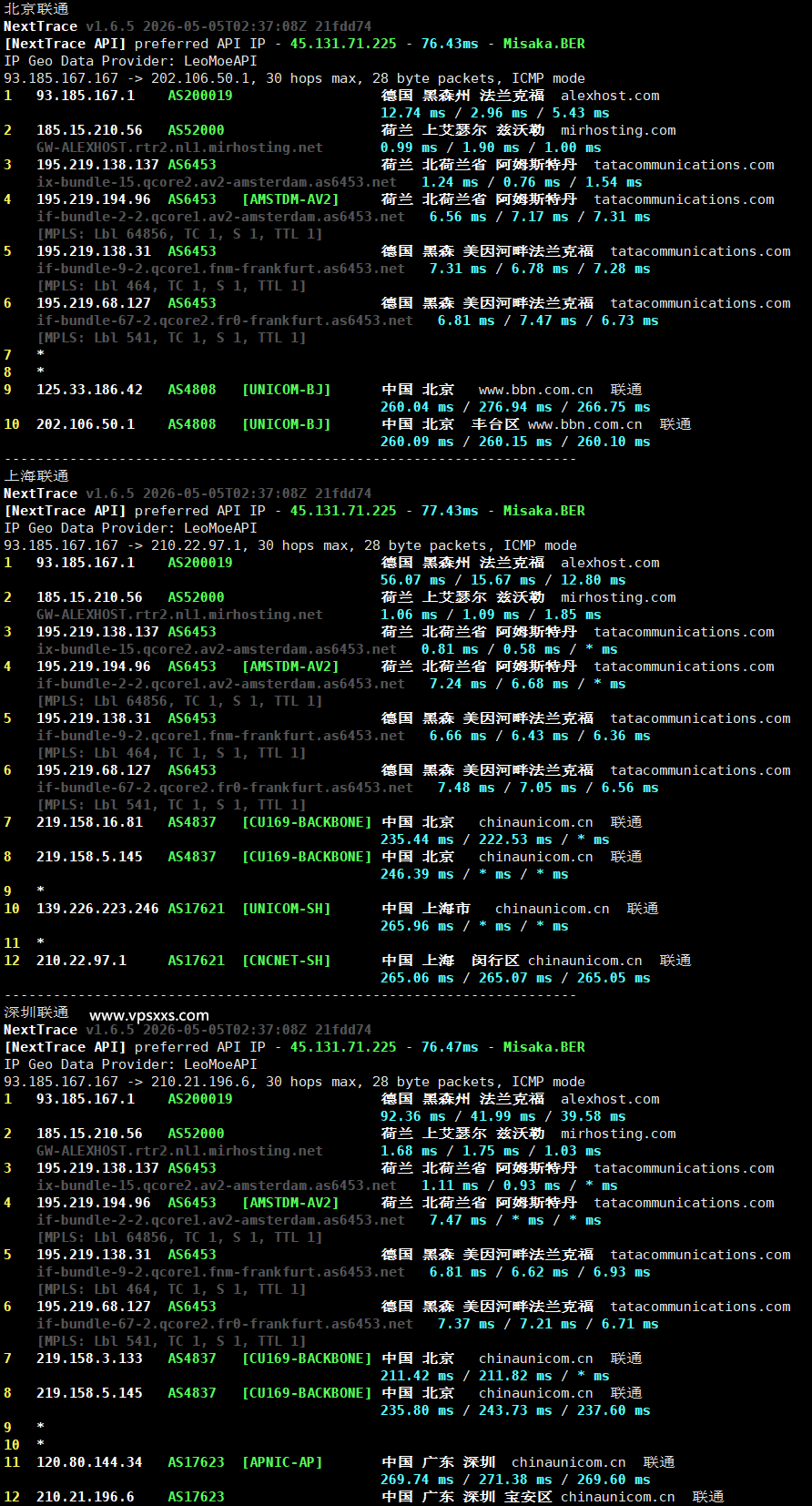Click the 265.96 ms latency value
Image resolution: width=812 pixels, height=1506 pixels.
417,926
